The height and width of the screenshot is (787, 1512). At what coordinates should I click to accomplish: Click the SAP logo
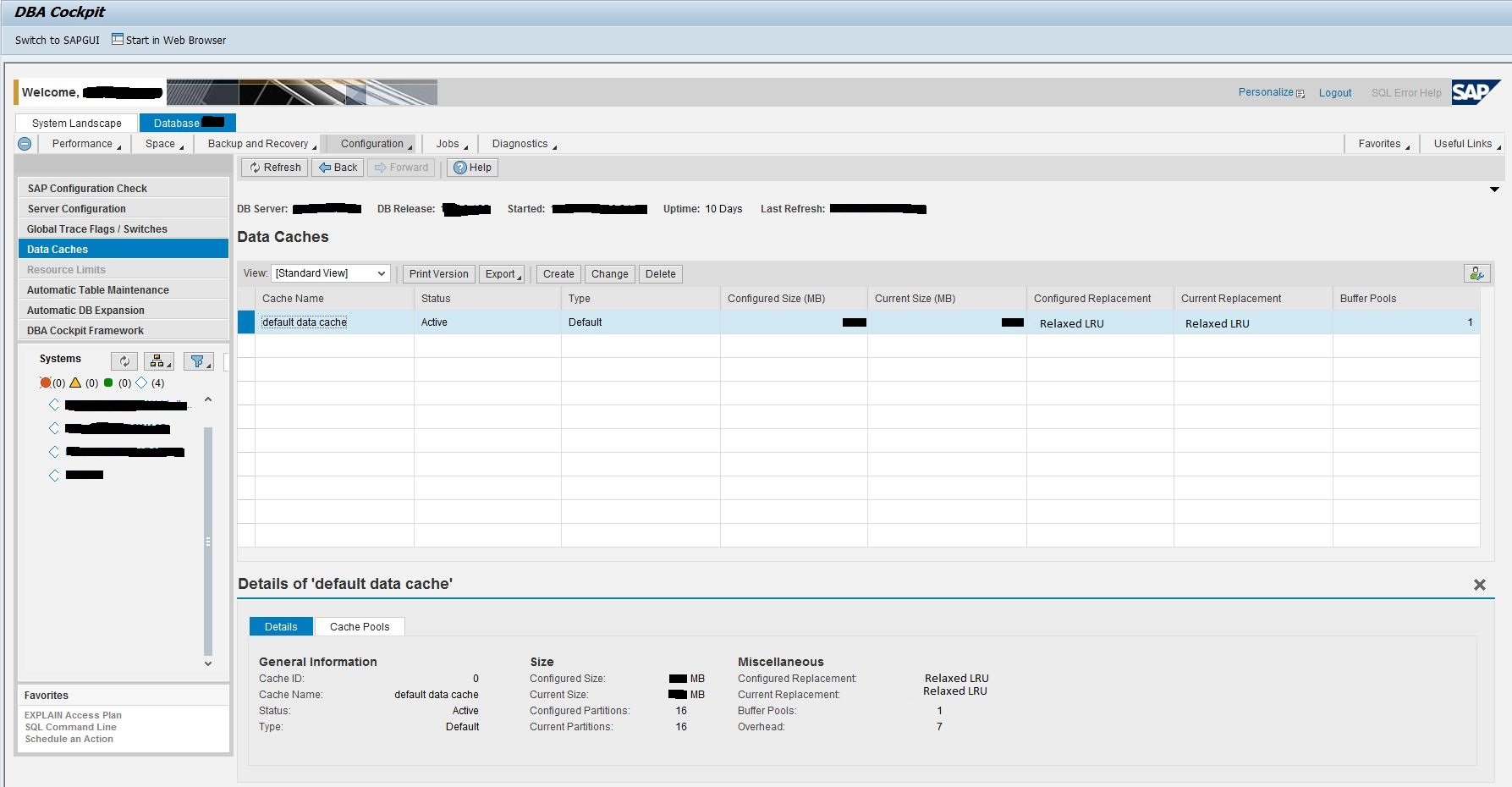point(1475,91)
